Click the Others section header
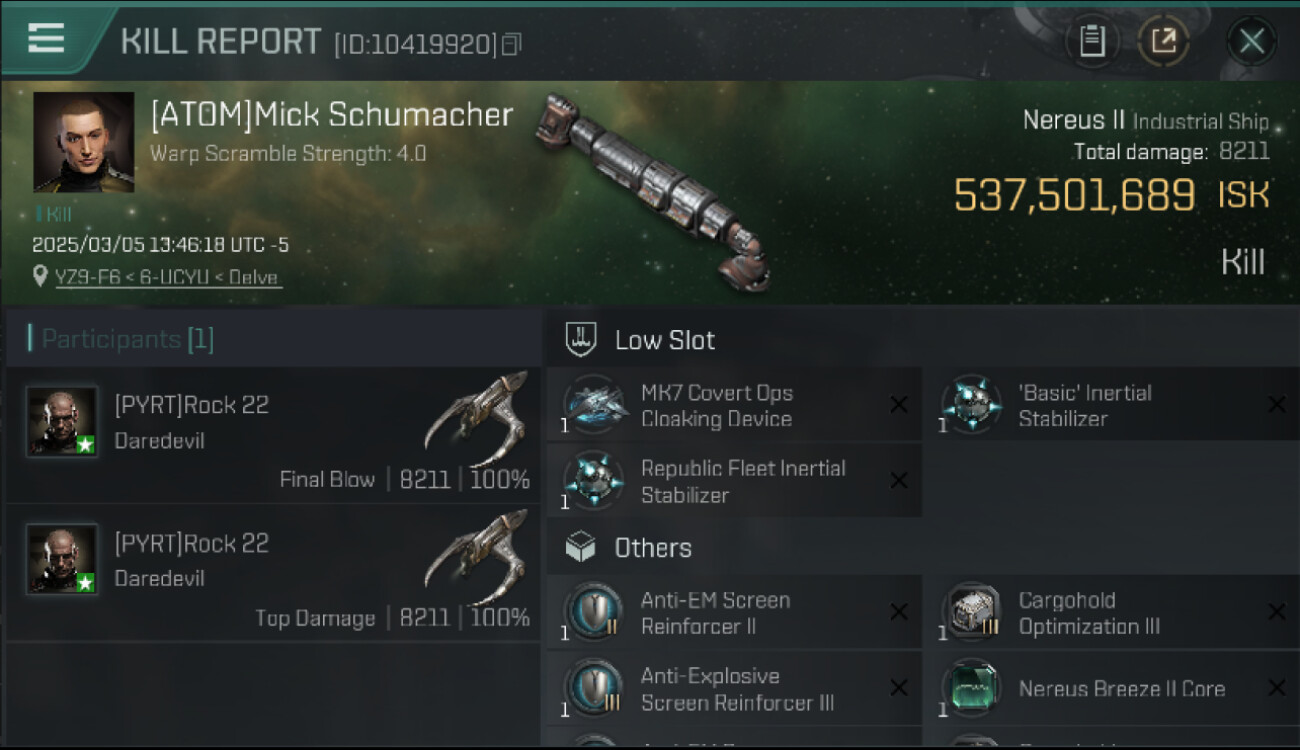The height and width of the screenshot is (750, 1300). [x=652, y=548]
